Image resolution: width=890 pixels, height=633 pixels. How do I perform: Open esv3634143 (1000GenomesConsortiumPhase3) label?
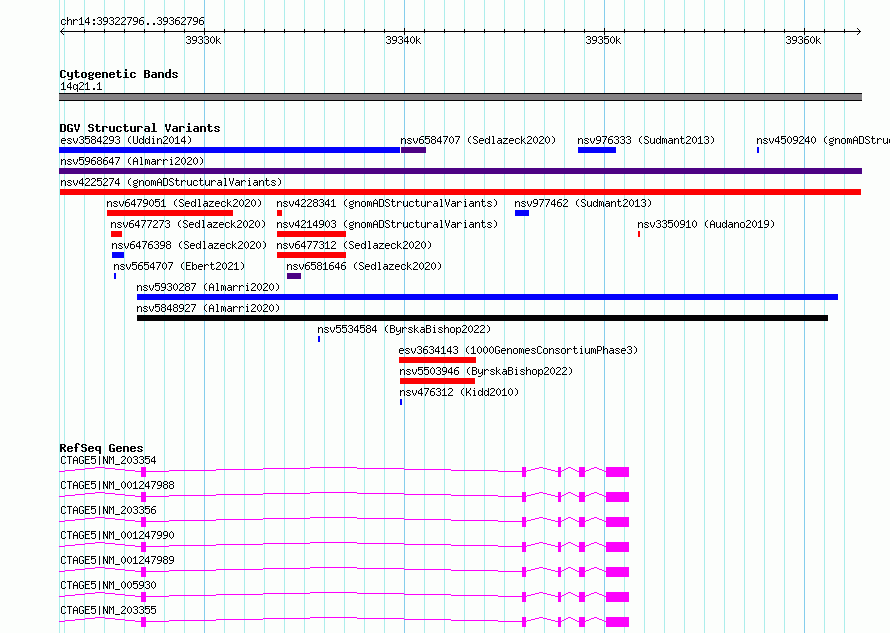pos(518,350)
